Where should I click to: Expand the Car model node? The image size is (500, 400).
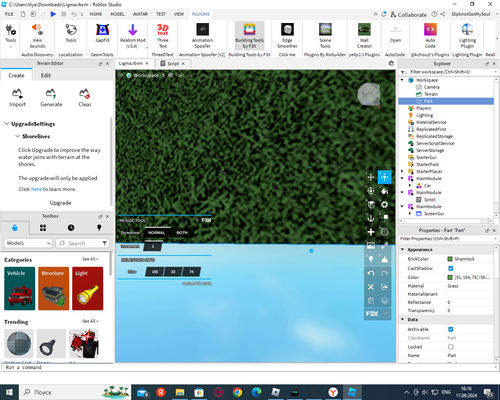pyautogui.click(x=410, y=185)
